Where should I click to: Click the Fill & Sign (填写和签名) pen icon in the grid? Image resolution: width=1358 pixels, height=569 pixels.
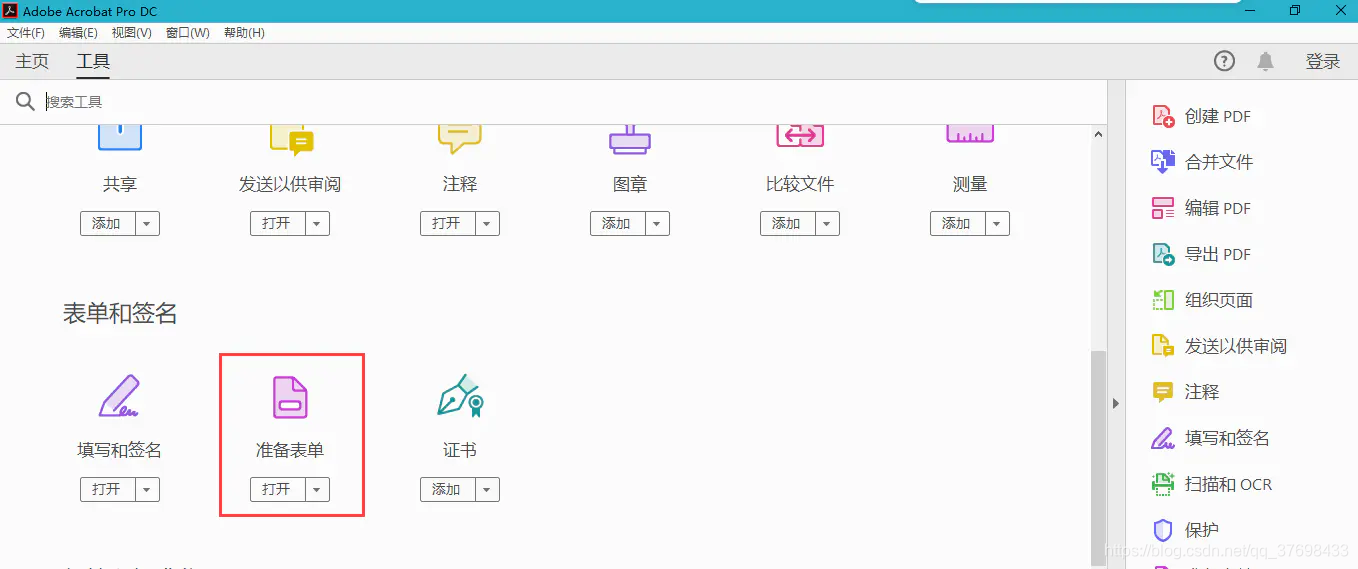point(119,396)
